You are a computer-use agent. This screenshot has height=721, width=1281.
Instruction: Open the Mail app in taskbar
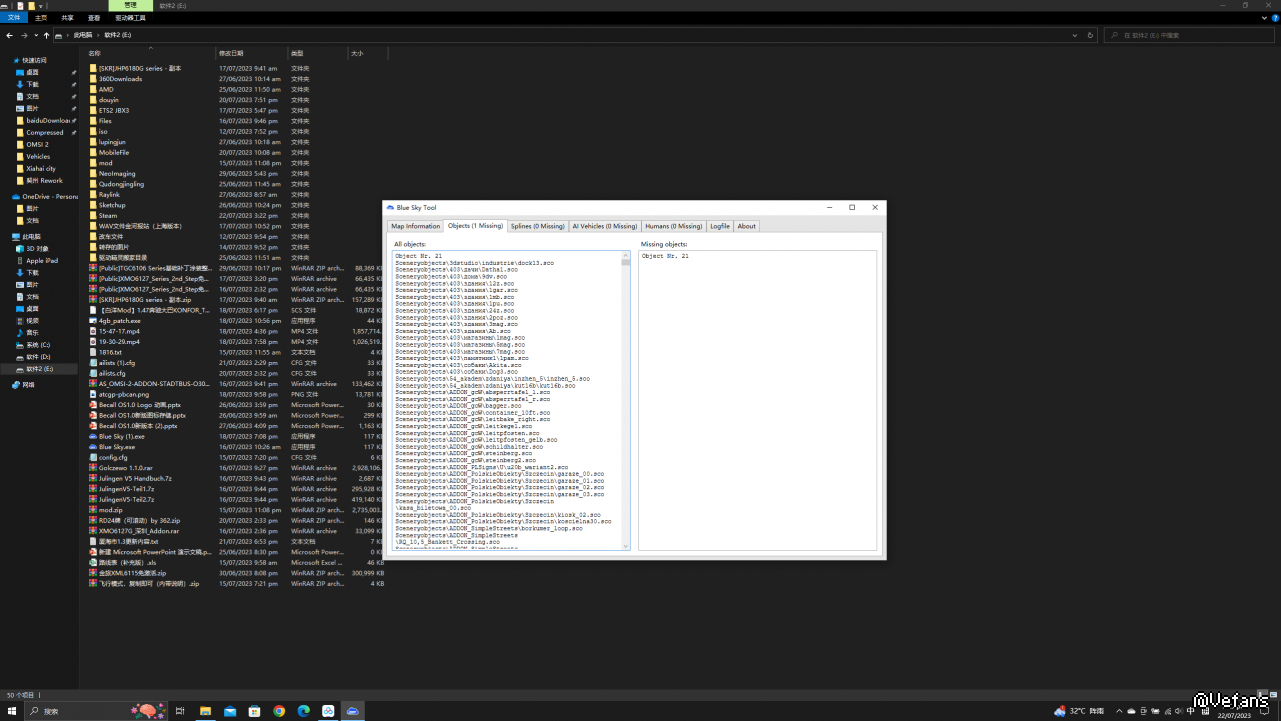(230, 711)
